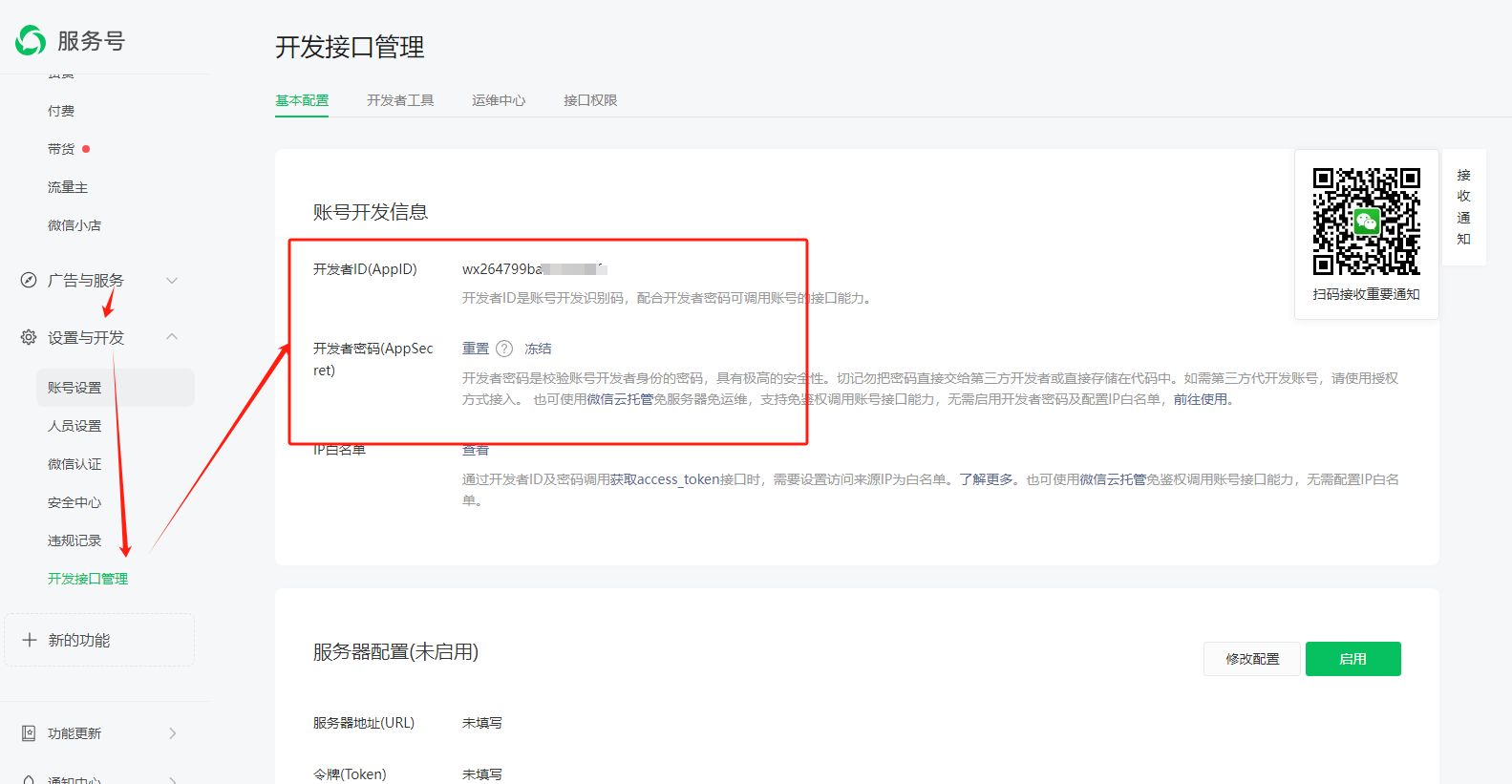
Task: Expand the 广告与服务 section chevron
Action: point(172,280)
